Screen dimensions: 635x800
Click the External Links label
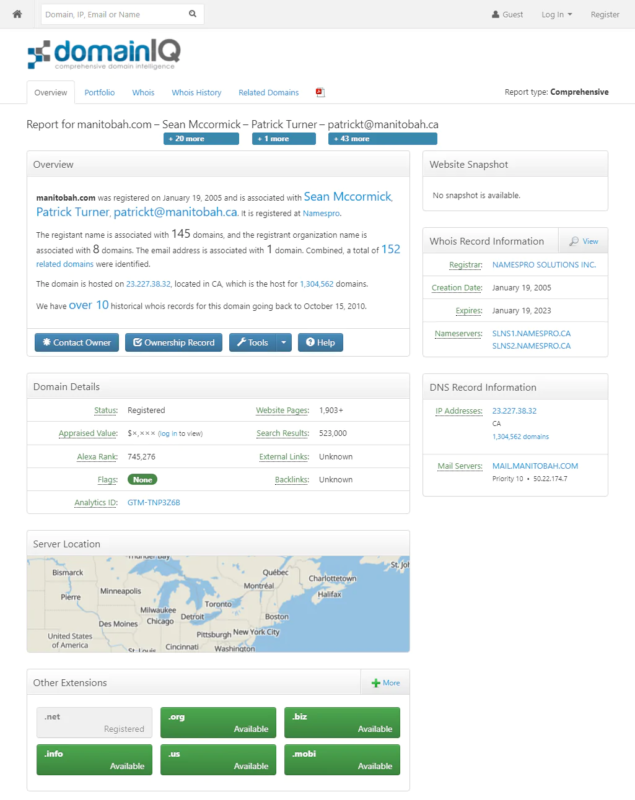(284, 457)
